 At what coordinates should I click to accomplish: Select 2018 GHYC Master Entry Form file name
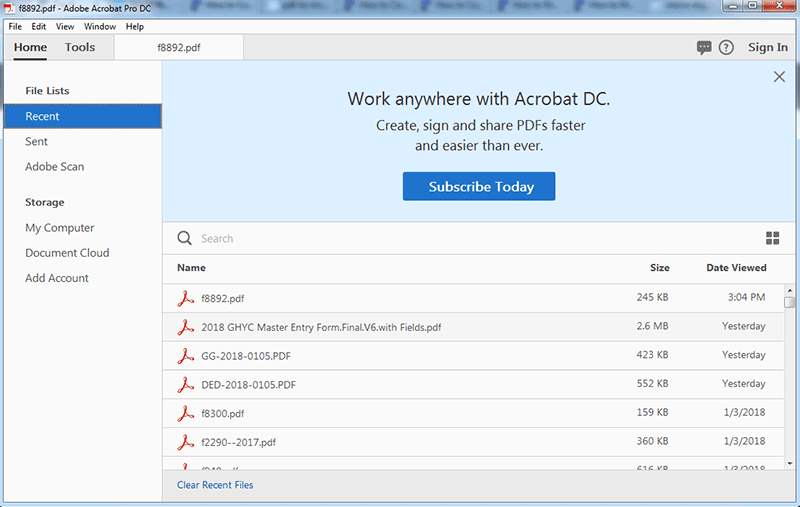[x=321, y=327]
